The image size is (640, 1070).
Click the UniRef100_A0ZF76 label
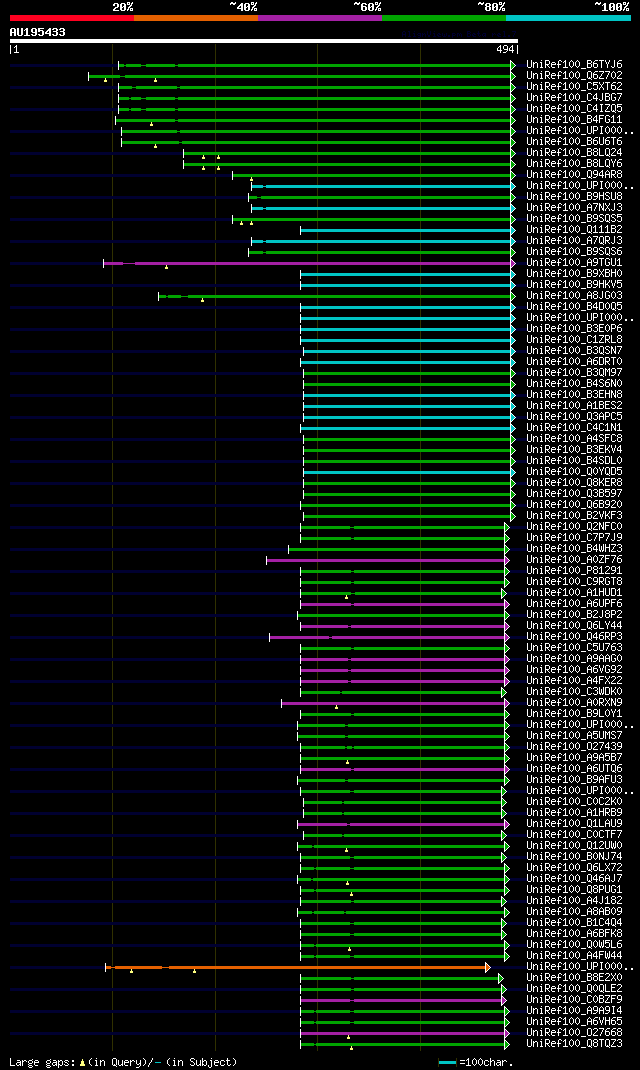574,560
